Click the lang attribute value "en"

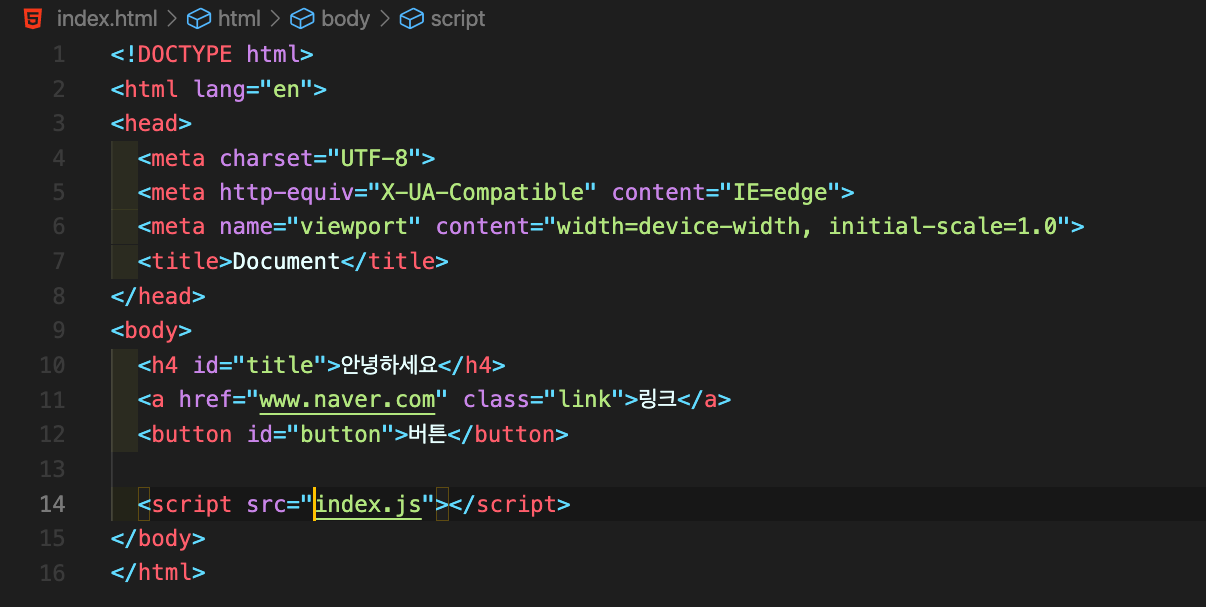[x=286, y=89]
